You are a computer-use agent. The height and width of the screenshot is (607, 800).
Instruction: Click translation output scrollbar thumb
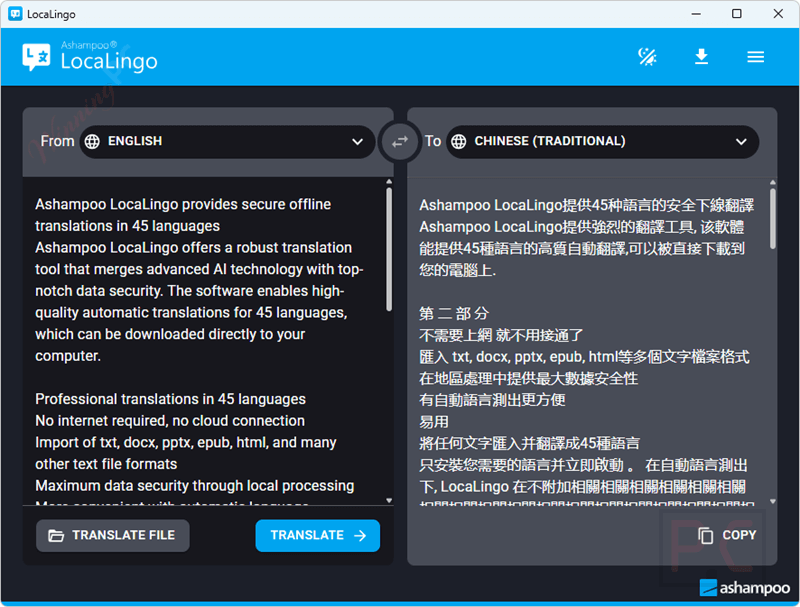[x=773, y=219]
